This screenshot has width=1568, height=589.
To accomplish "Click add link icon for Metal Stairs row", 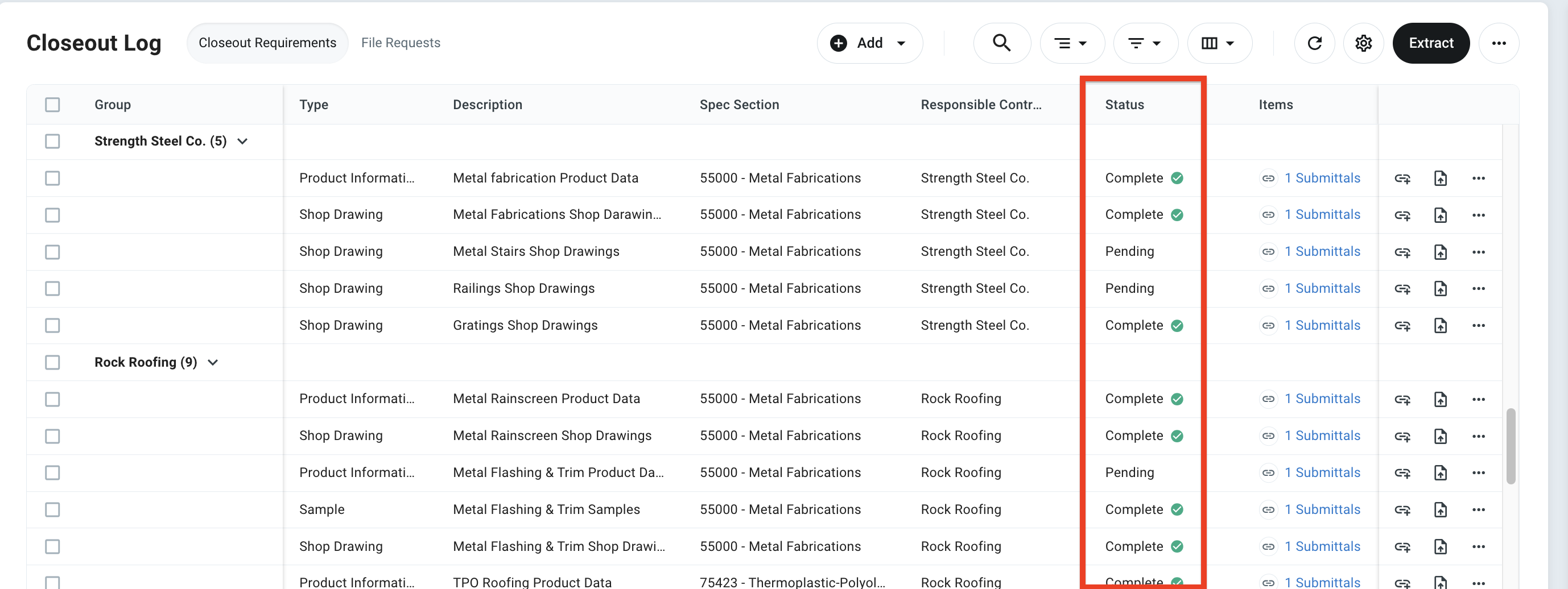I will coord(1402,252).
